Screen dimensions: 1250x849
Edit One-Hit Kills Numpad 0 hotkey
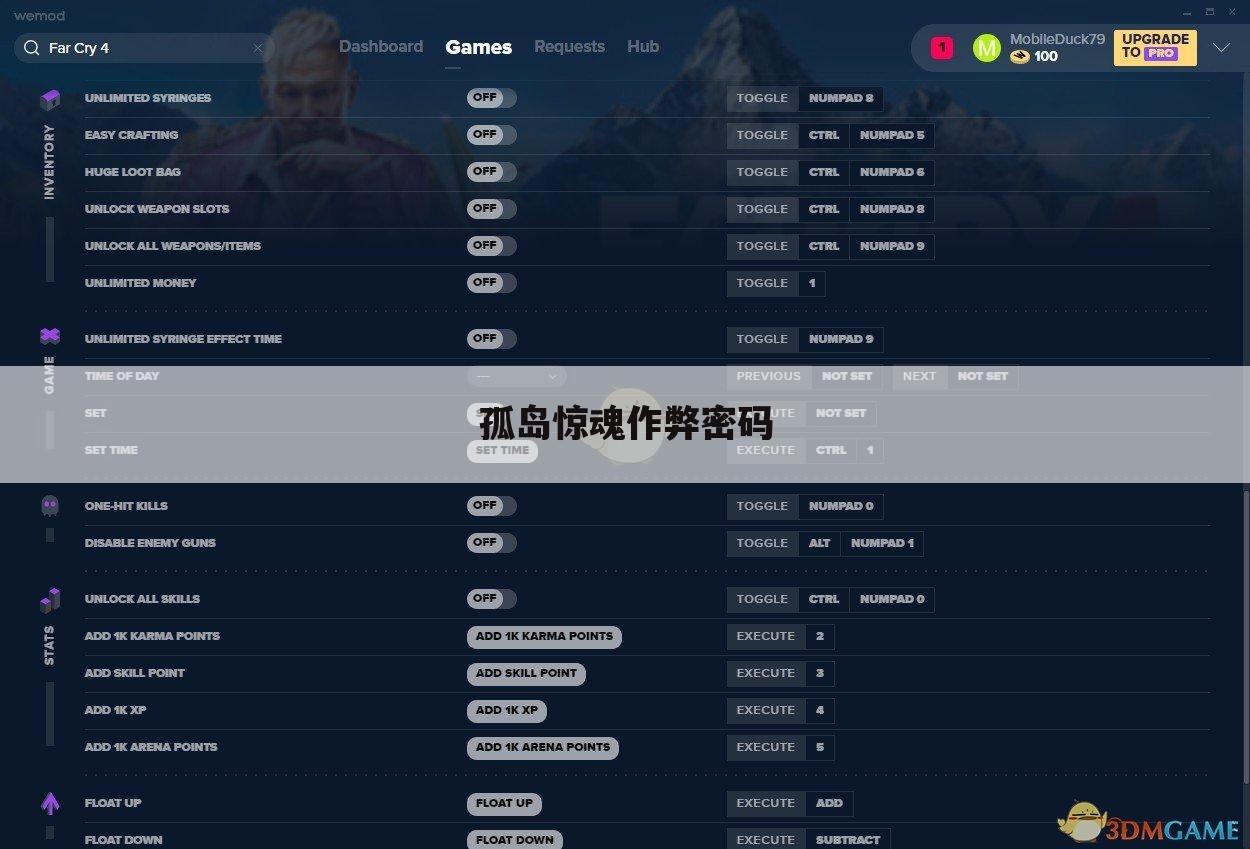coord(841,506)
